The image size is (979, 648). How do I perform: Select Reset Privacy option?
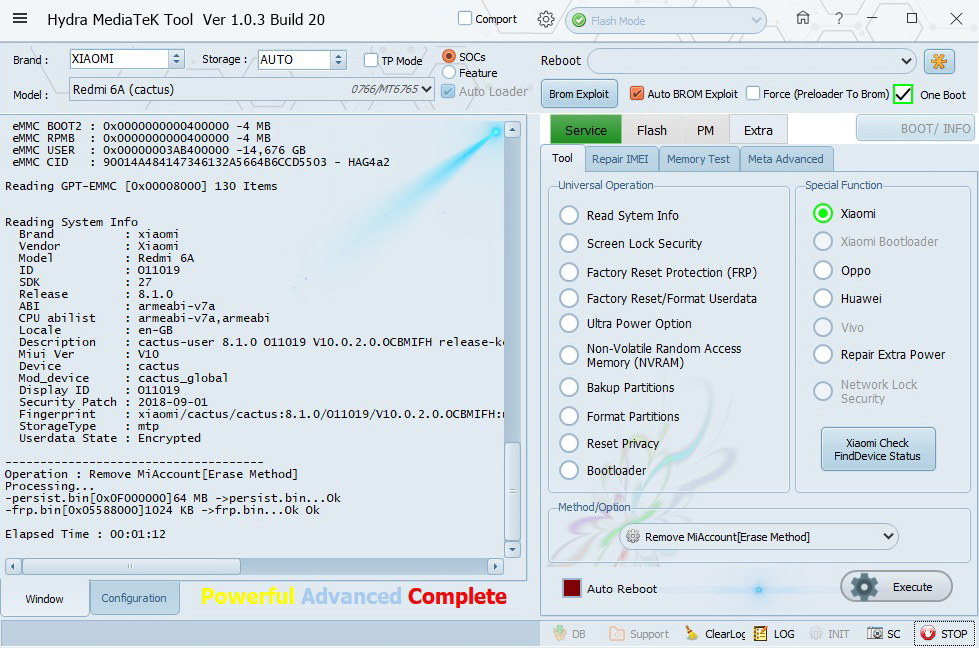click(x=569, y=443)
